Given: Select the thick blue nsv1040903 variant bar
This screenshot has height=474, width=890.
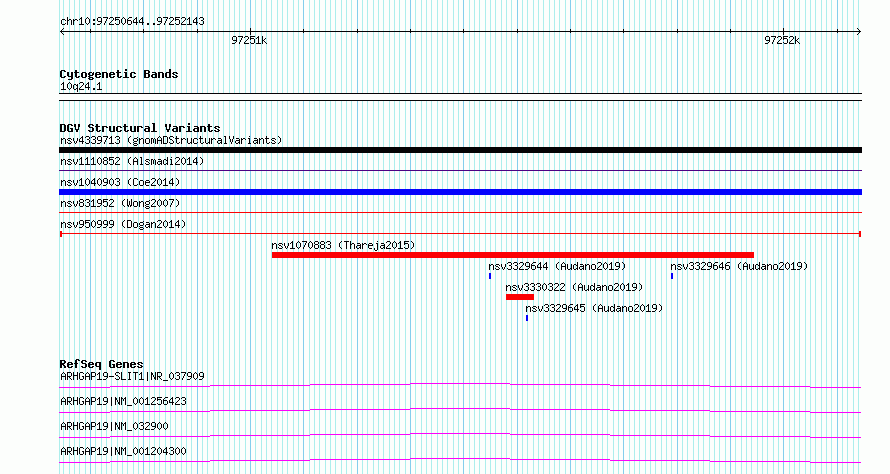Looking at the screenshot, I should (460, 192).
